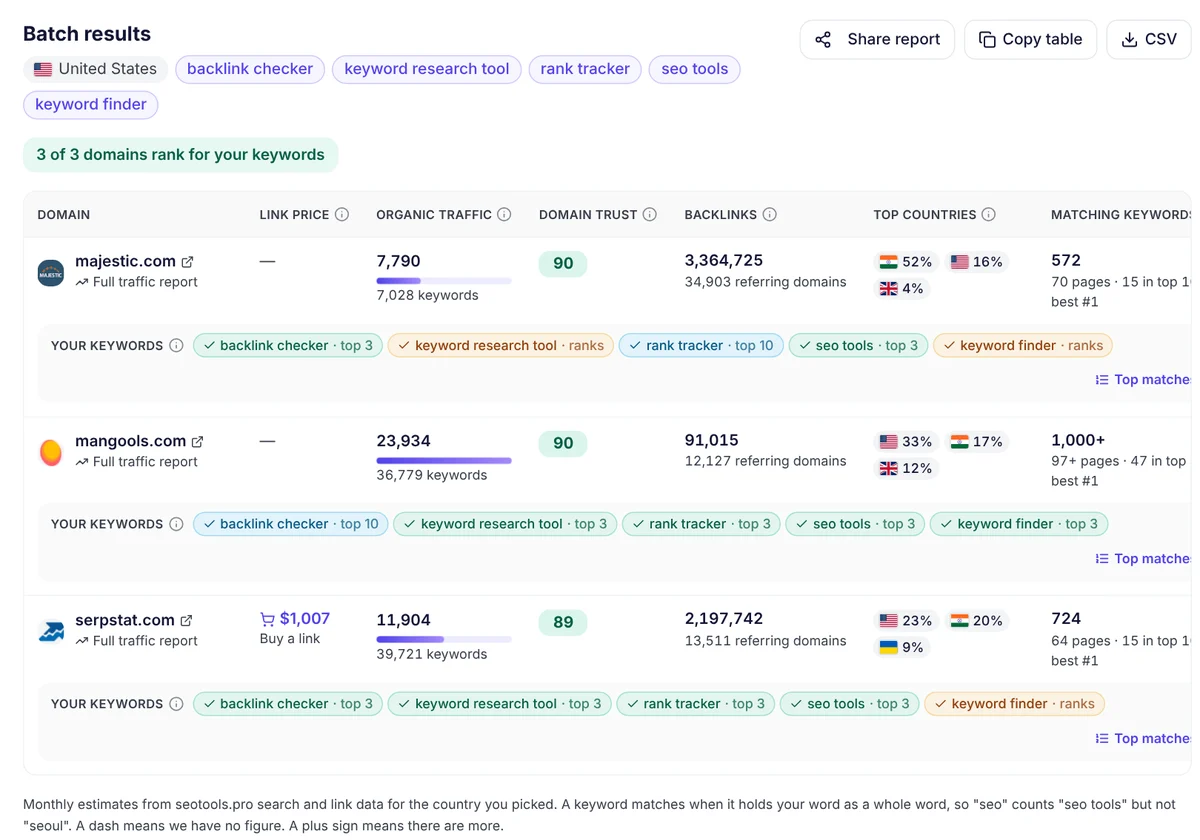1200x840 pixels.
Task: Click the majestic.com domain name
Action: (x=125, y=262)
